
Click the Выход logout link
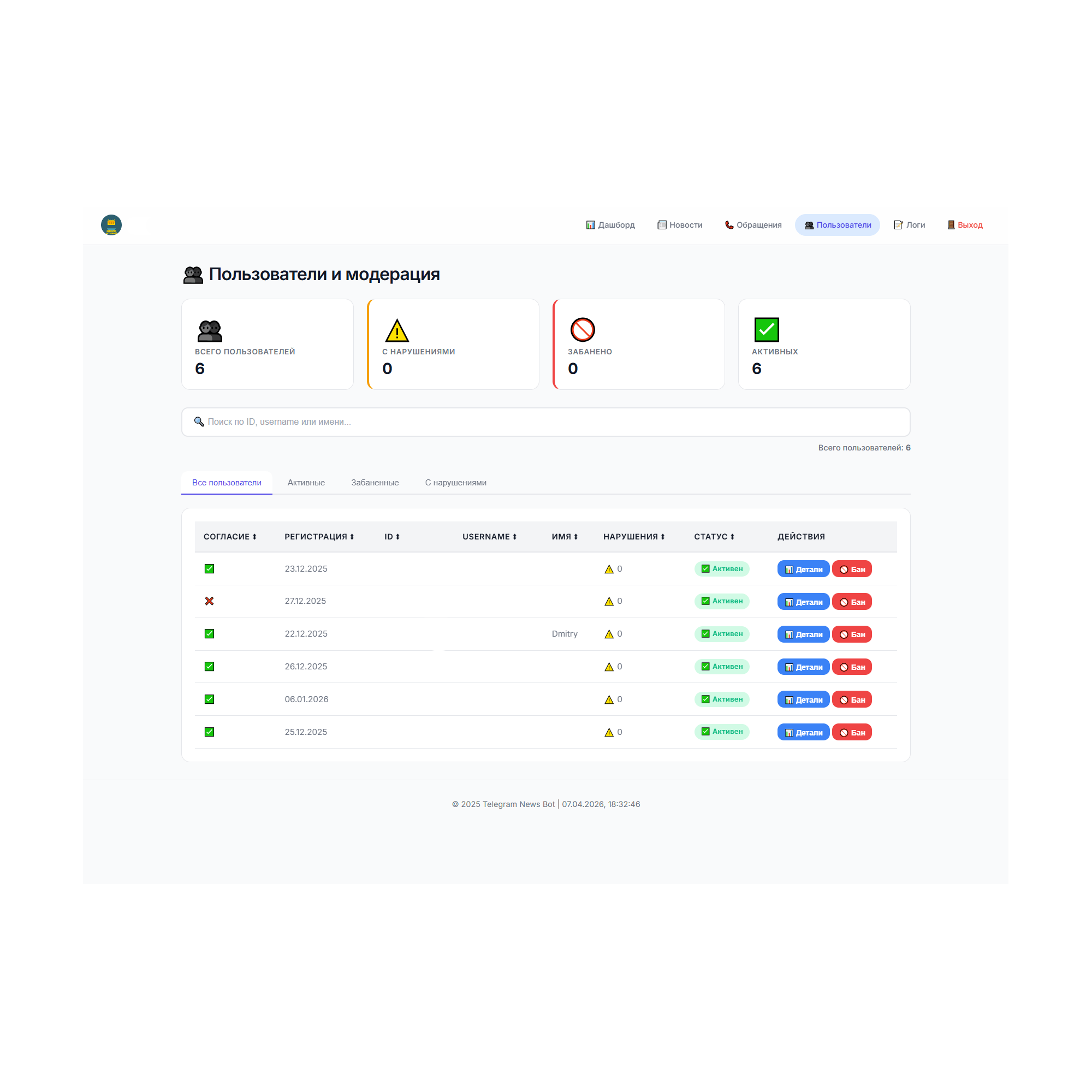coord(965,225)
